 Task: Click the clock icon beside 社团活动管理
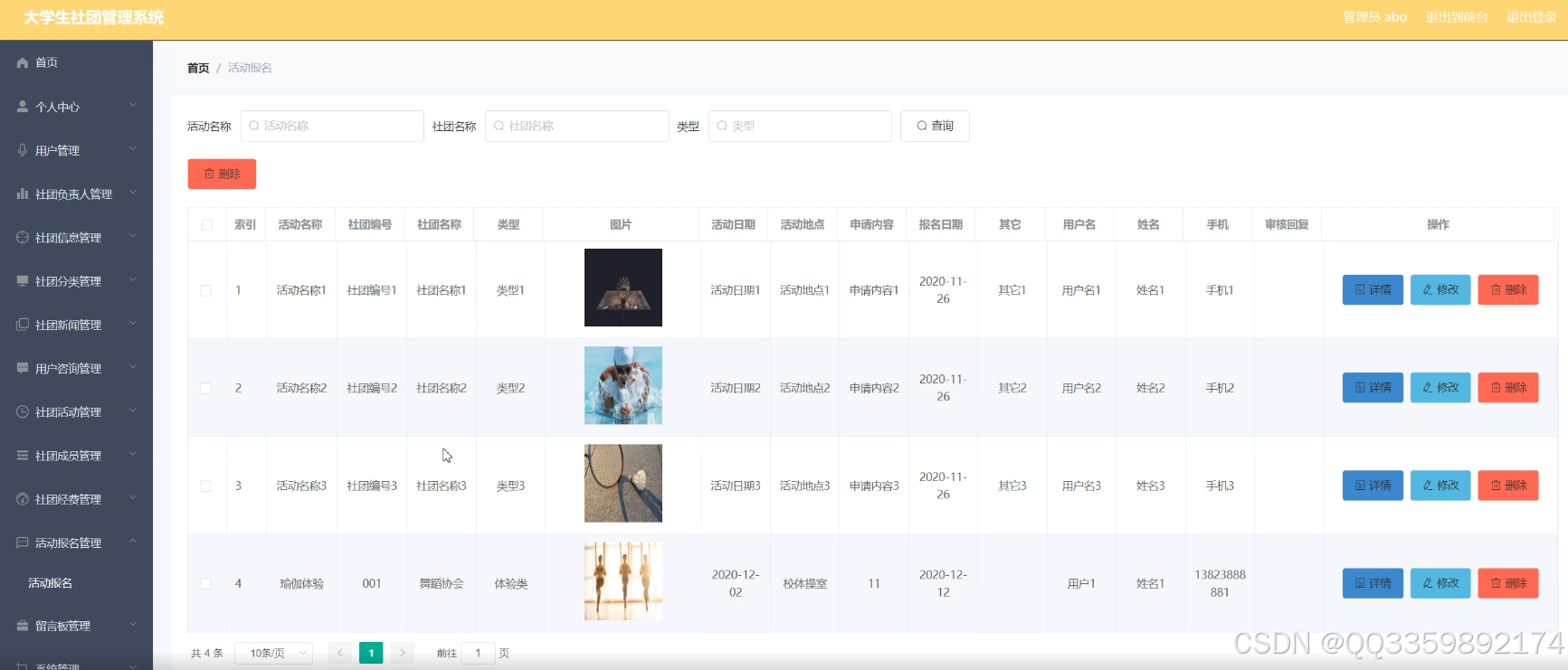pyautogui.click(x=23, y=411)
